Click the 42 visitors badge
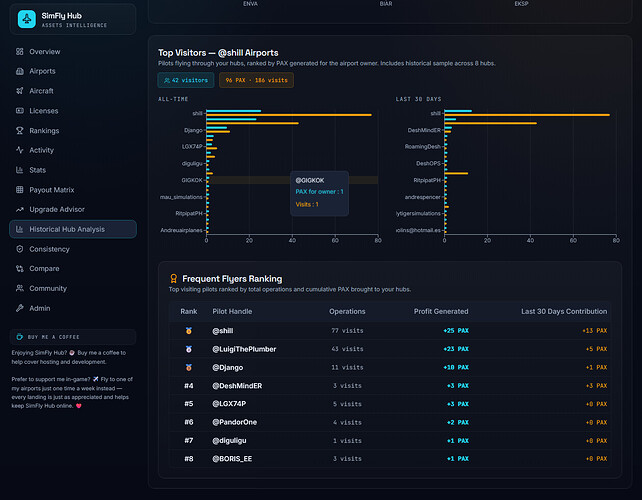This screenshot has width=642, height=500. [186, 80]
